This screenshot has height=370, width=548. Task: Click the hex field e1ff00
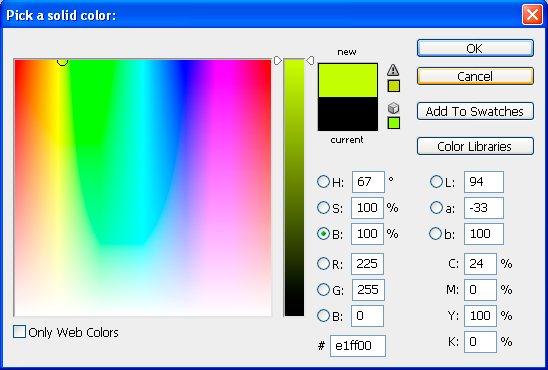(358, 346)
